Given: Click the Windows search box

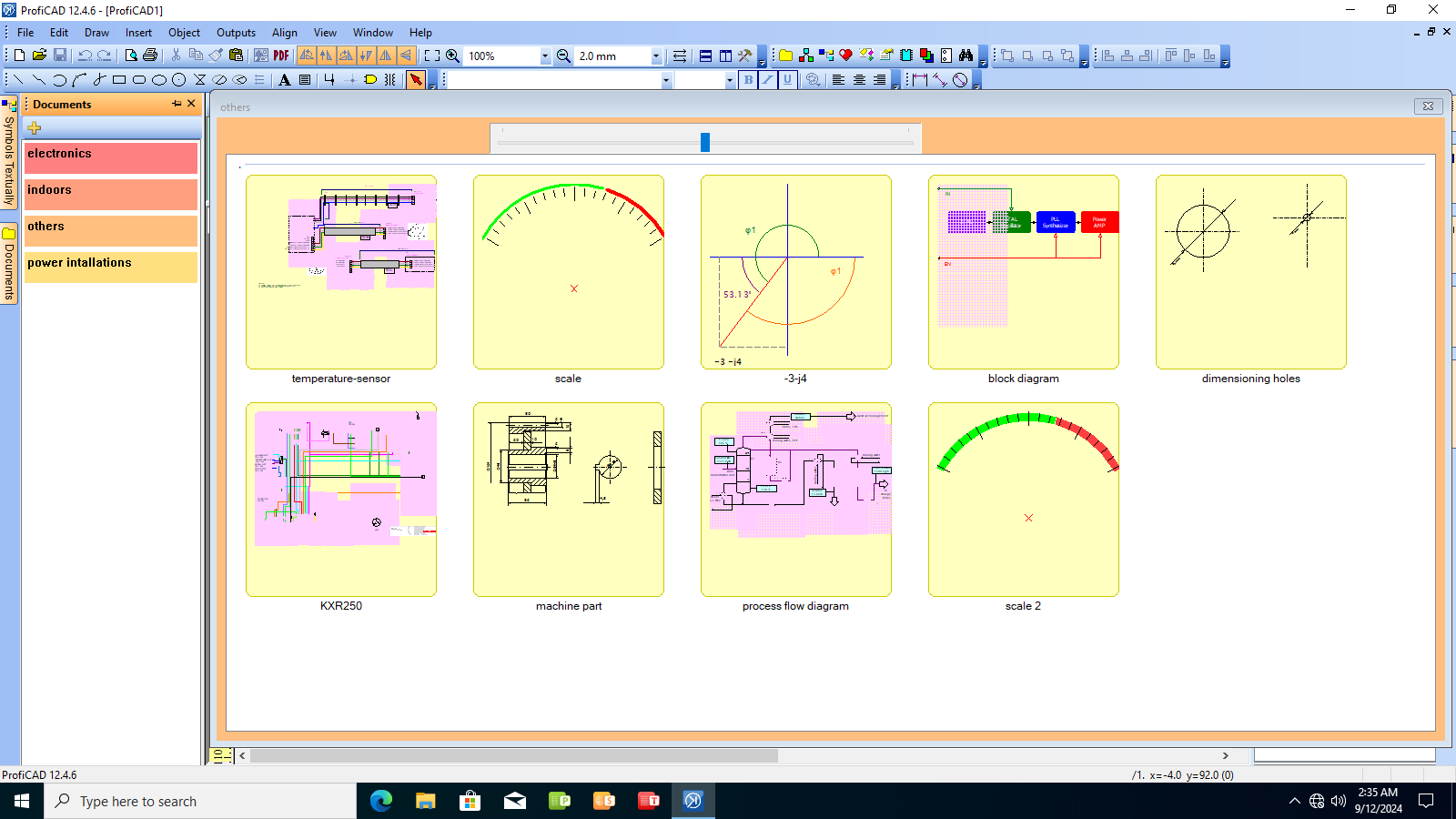Looking at the screenshot, I should pos(200,801).
